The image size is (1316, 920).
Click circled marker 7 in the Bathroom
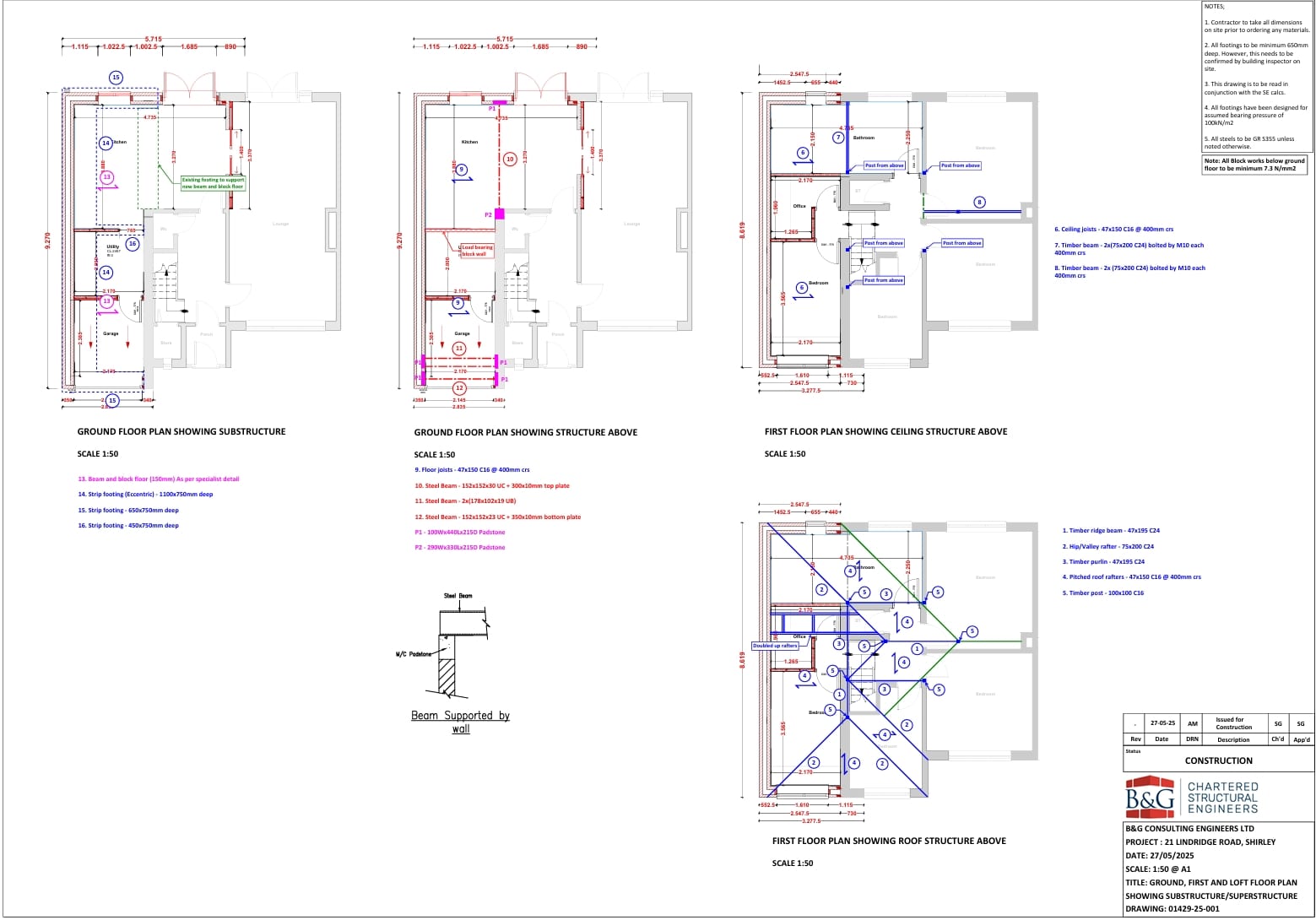tap(838, 137)
